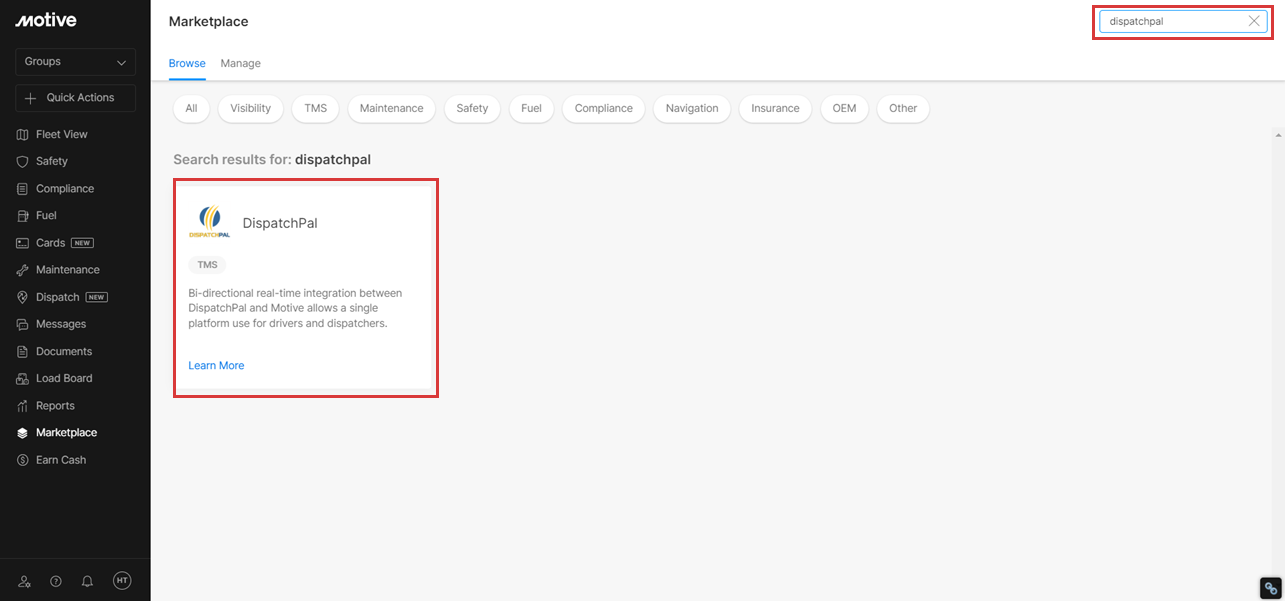Screen dimensions: 1285x601
Task: Open user admin settings icon
Action: pyautogui.click(x=25, y=581)
